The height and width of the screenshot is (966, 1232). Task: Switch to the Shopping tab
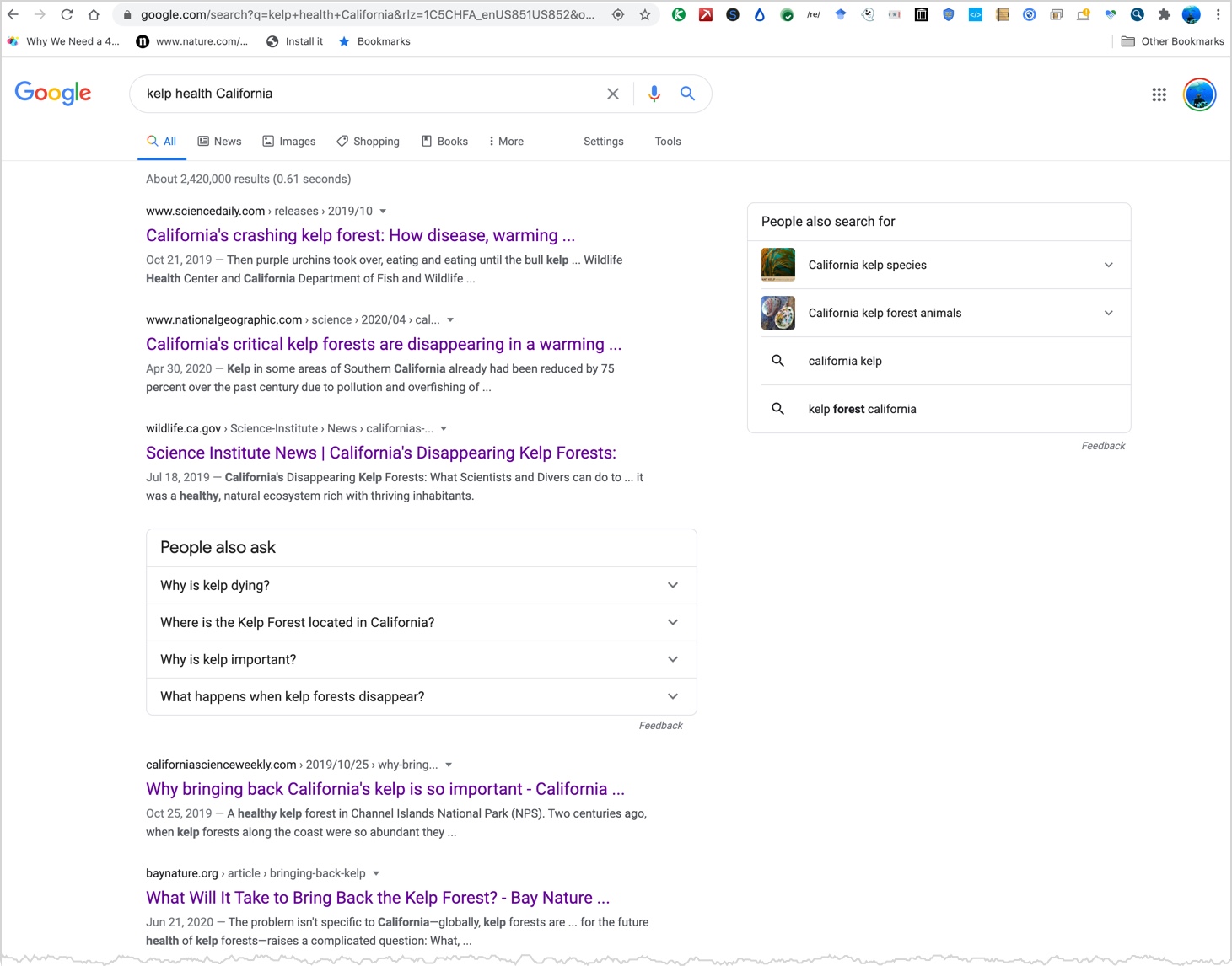[368, 142]
